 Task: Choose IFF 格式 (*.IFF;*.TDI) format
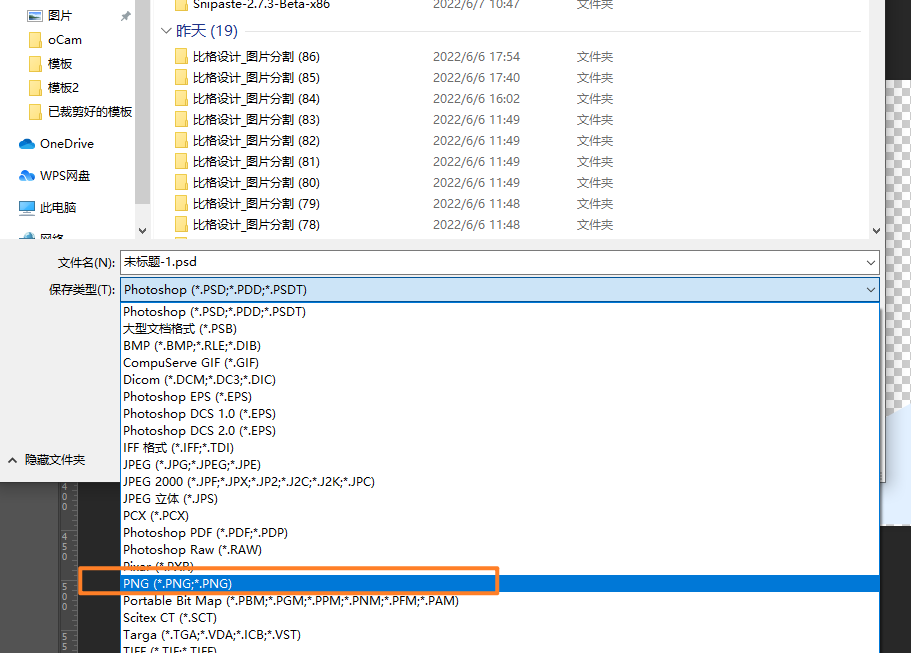[x=500, y=448]
